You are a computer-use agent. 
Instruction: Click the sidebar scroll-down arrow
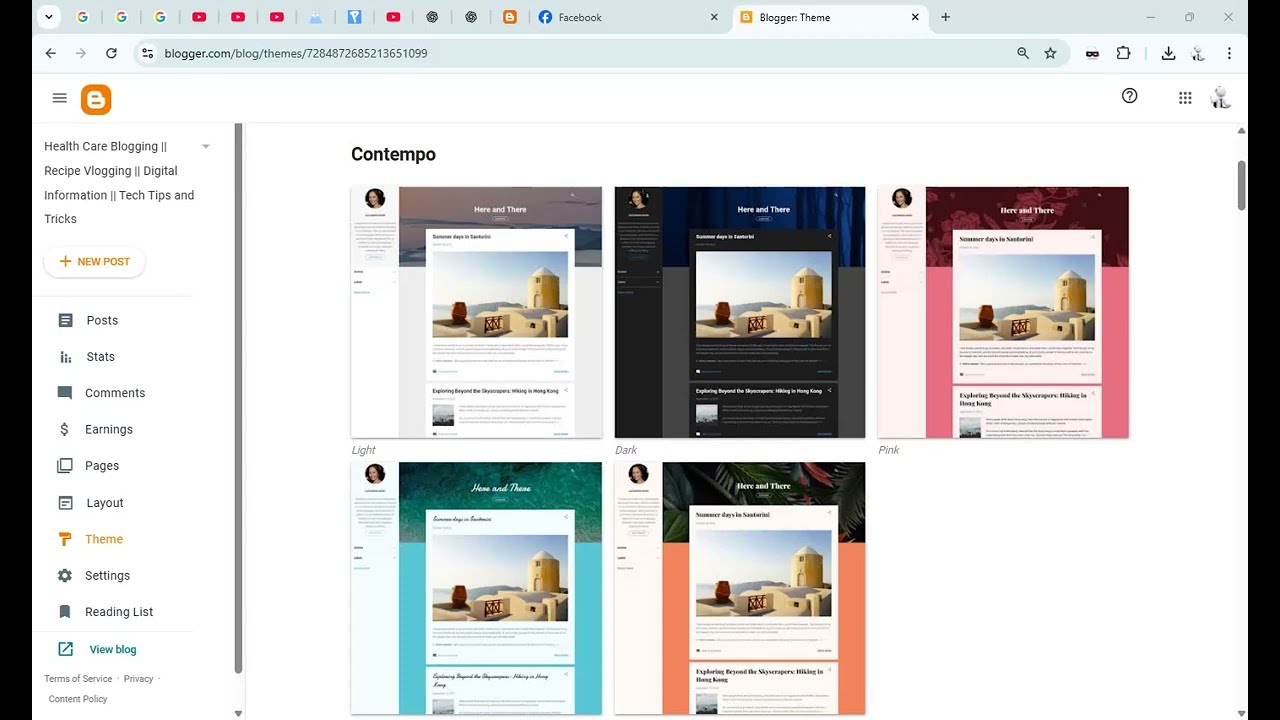point(238,713)
